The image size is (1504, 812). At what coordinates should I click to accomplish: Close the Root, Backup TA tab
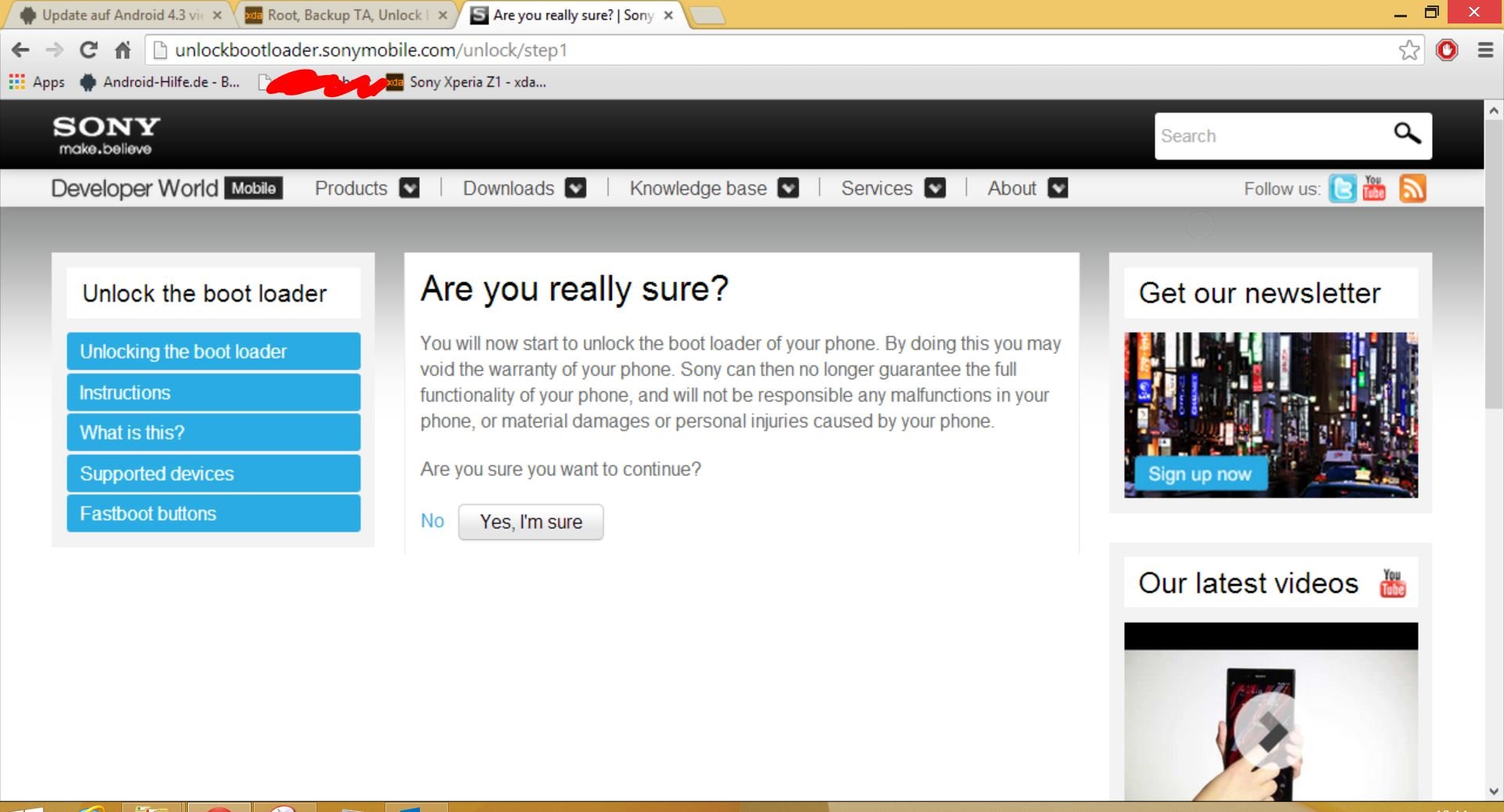(443, 15)
